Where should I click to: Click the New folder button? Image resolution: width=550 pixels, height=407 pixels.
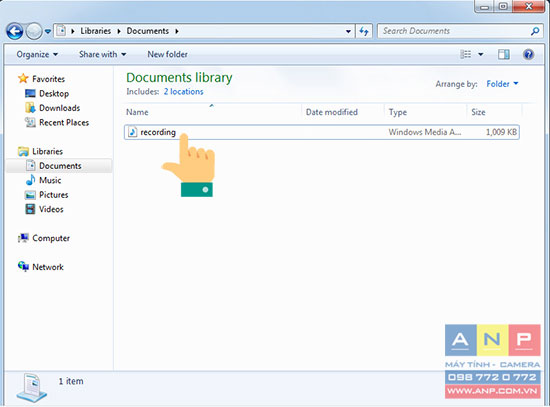point(167,54)
